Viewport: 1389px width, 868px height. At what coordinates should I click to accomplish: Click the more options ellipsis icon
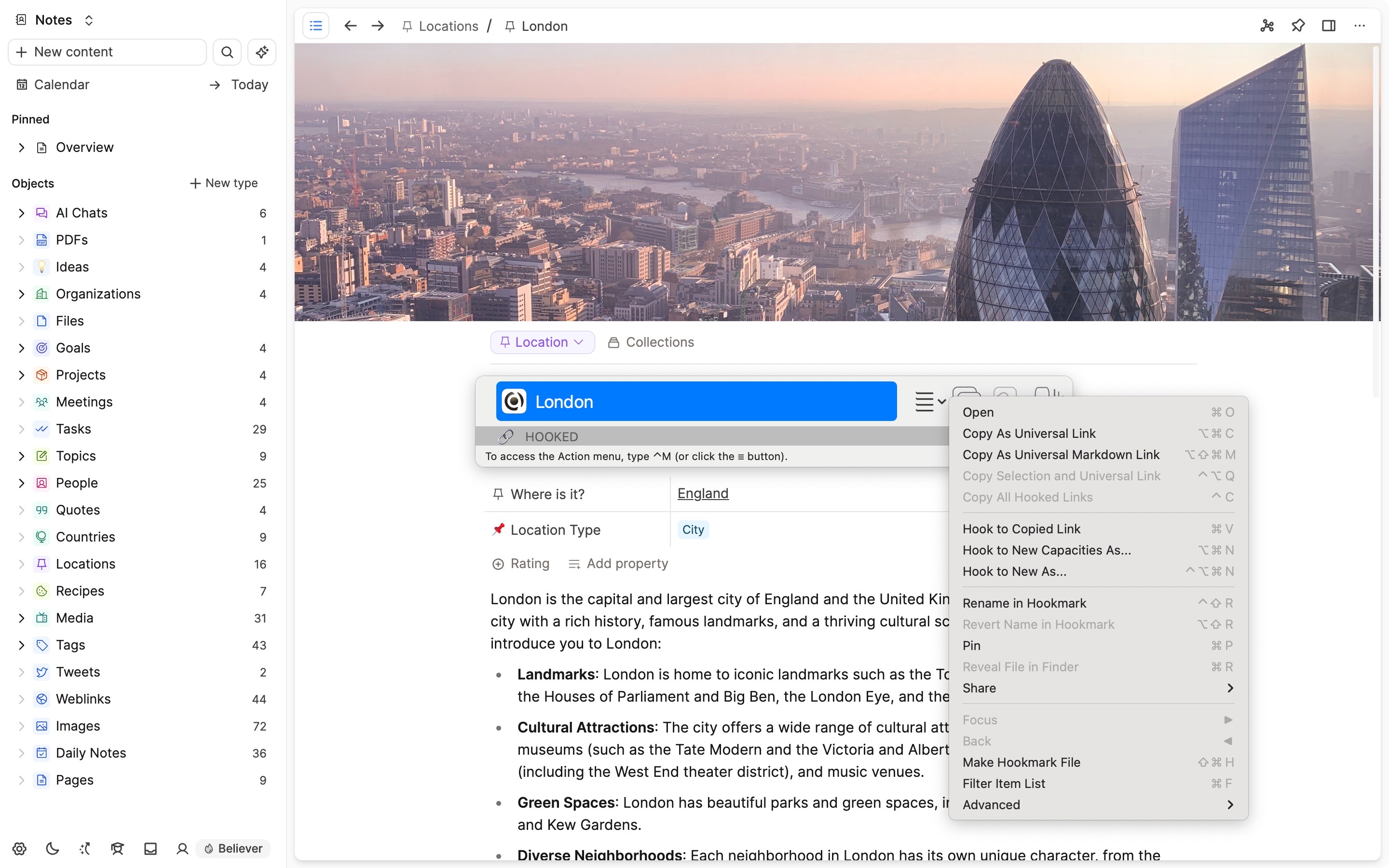coord(1360,25)
